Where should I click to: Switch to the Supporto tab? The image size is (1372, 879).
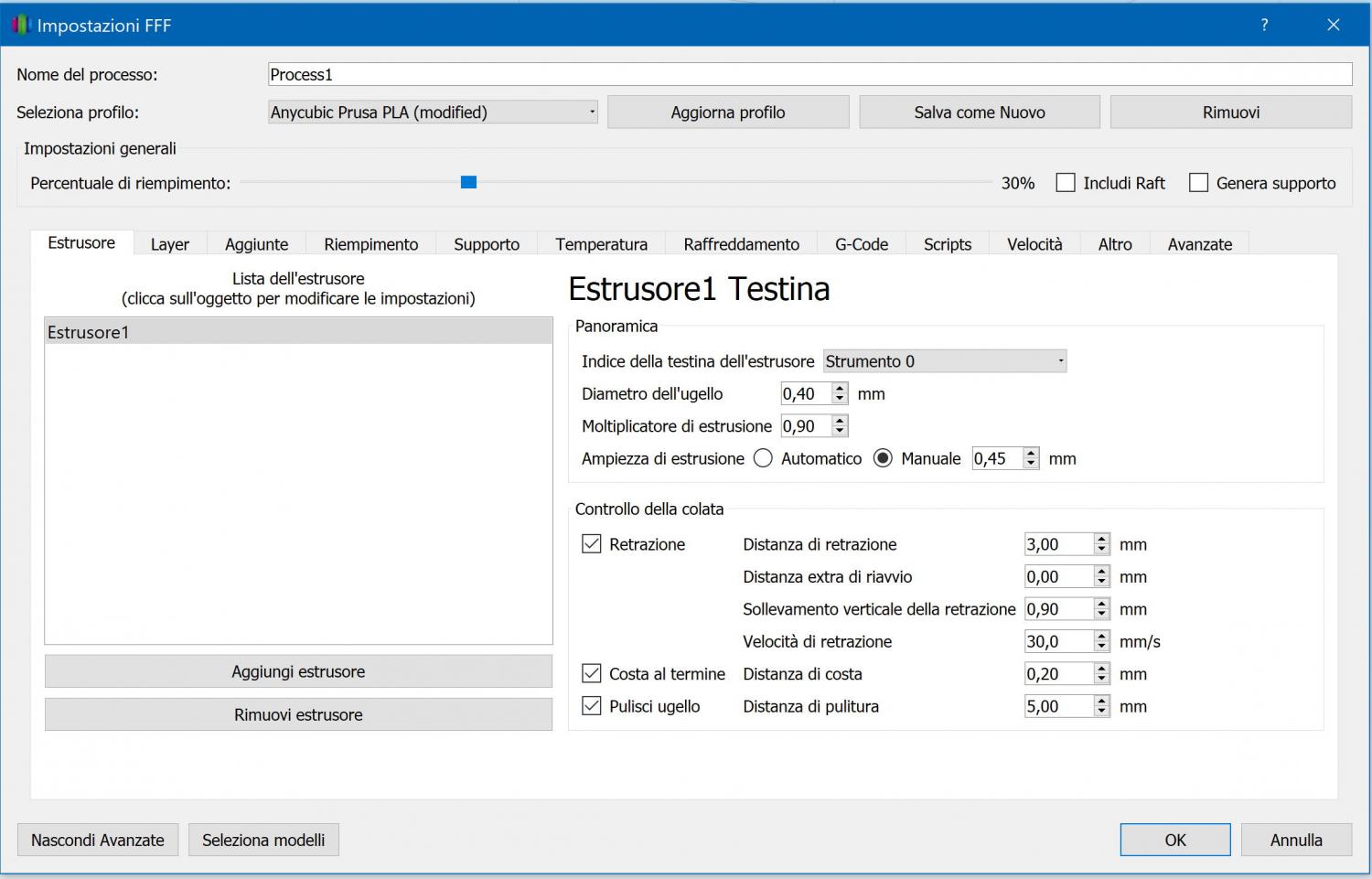click(487, 244)
